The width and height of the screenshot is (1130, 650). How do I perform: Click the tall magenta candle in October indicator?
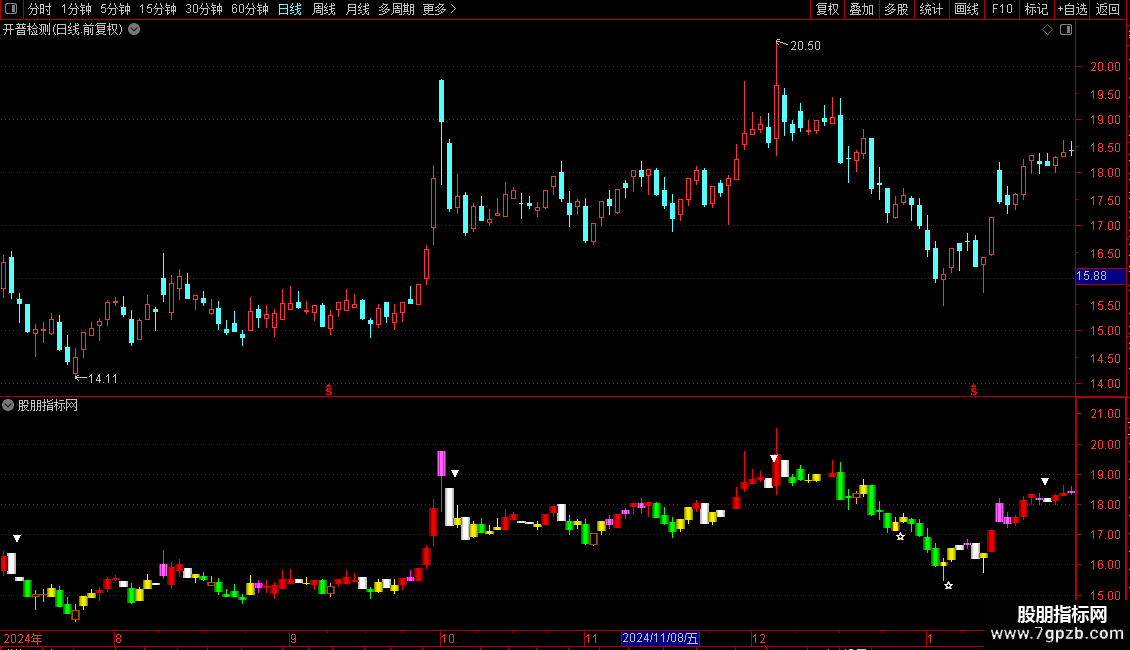click(442, 463)
